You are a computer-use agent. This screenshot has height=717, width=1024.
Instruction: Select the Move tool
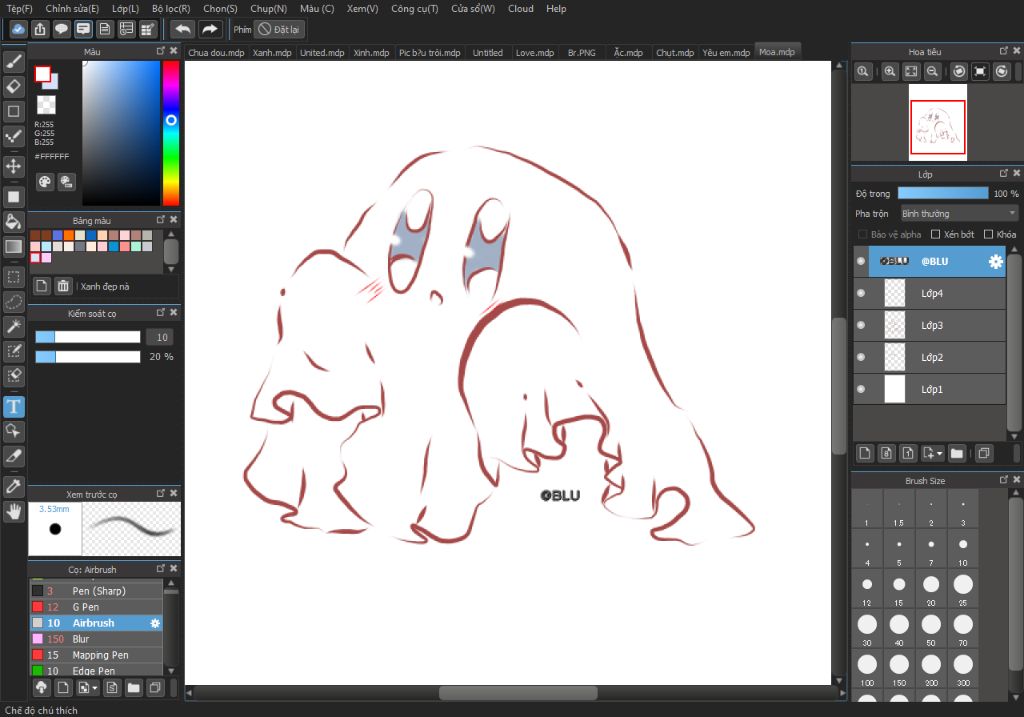pyautogui.click(x=13, y=166)
